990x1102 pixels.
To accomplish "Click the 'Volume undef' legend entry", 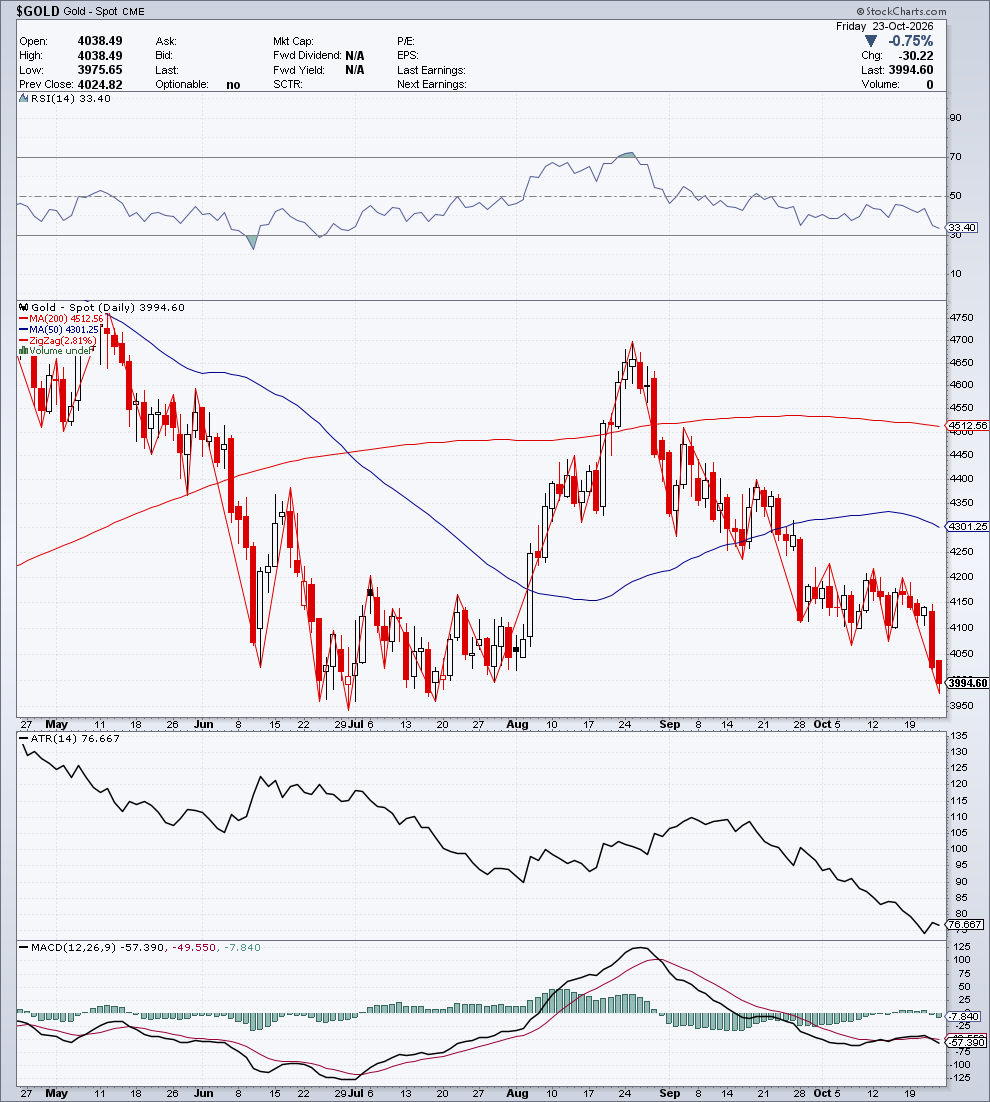I will (x=60, y=351).
